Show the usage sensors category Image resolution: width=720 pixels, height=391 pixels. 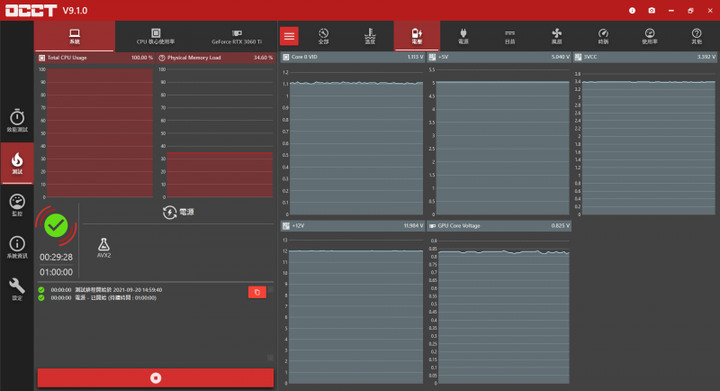pos(650,36)
